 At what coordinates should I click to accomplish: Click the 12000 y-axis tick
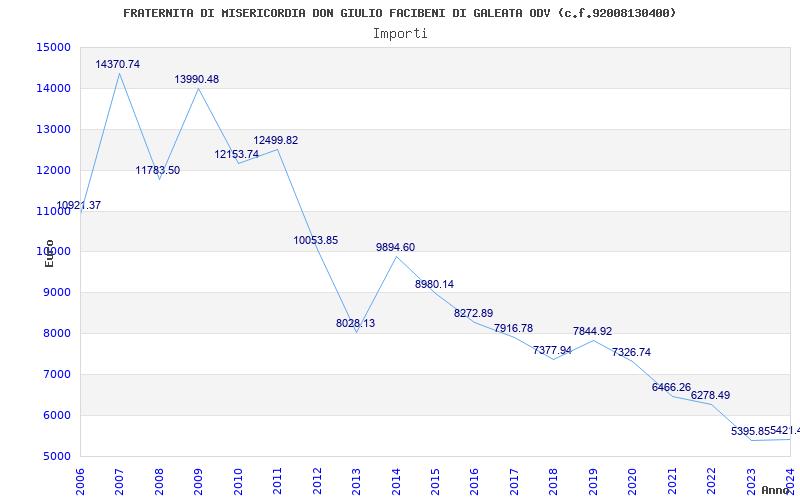[53, 170]
